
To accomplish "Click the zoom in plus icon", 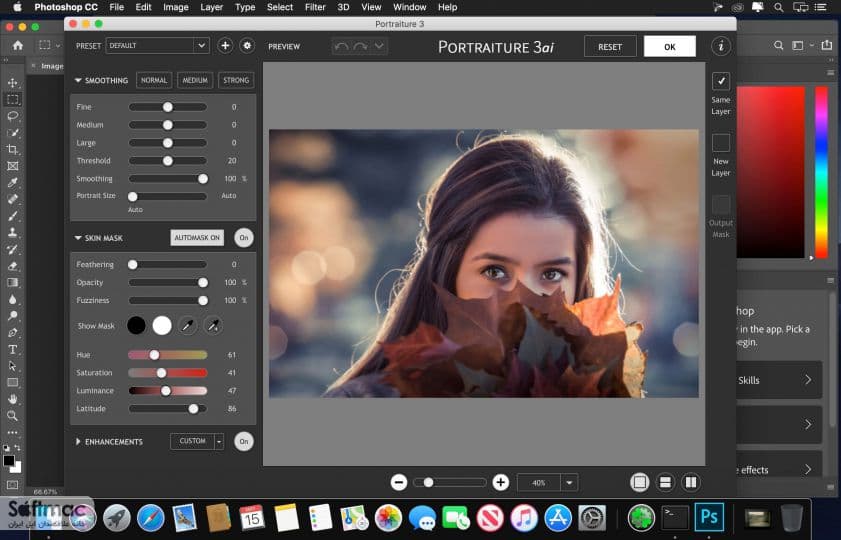I will [x=500, y=483].
